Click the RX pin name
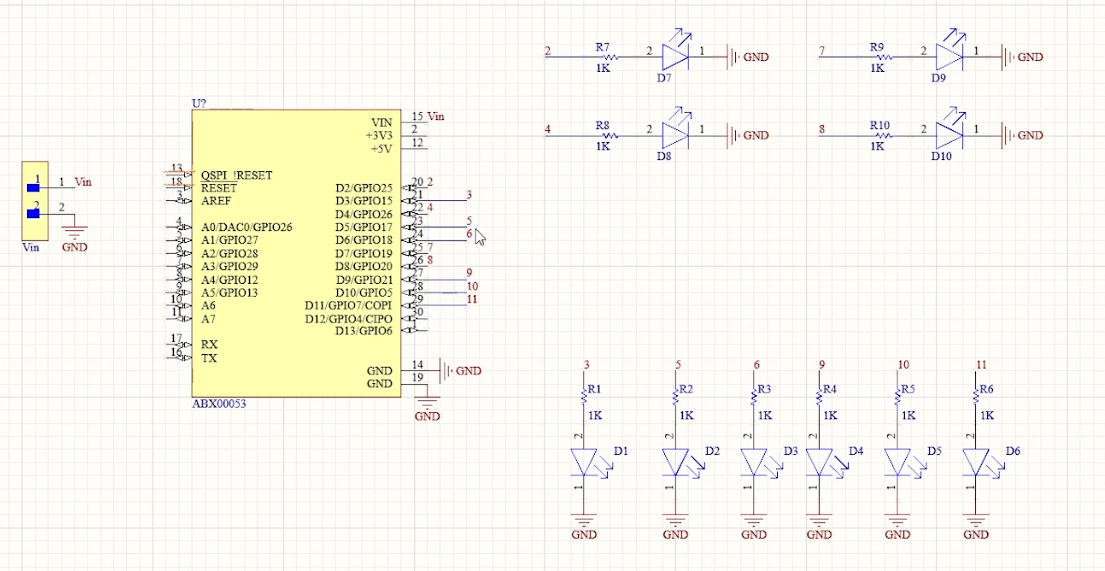The width and height of the screenshot is (1105, 571). 209,345
